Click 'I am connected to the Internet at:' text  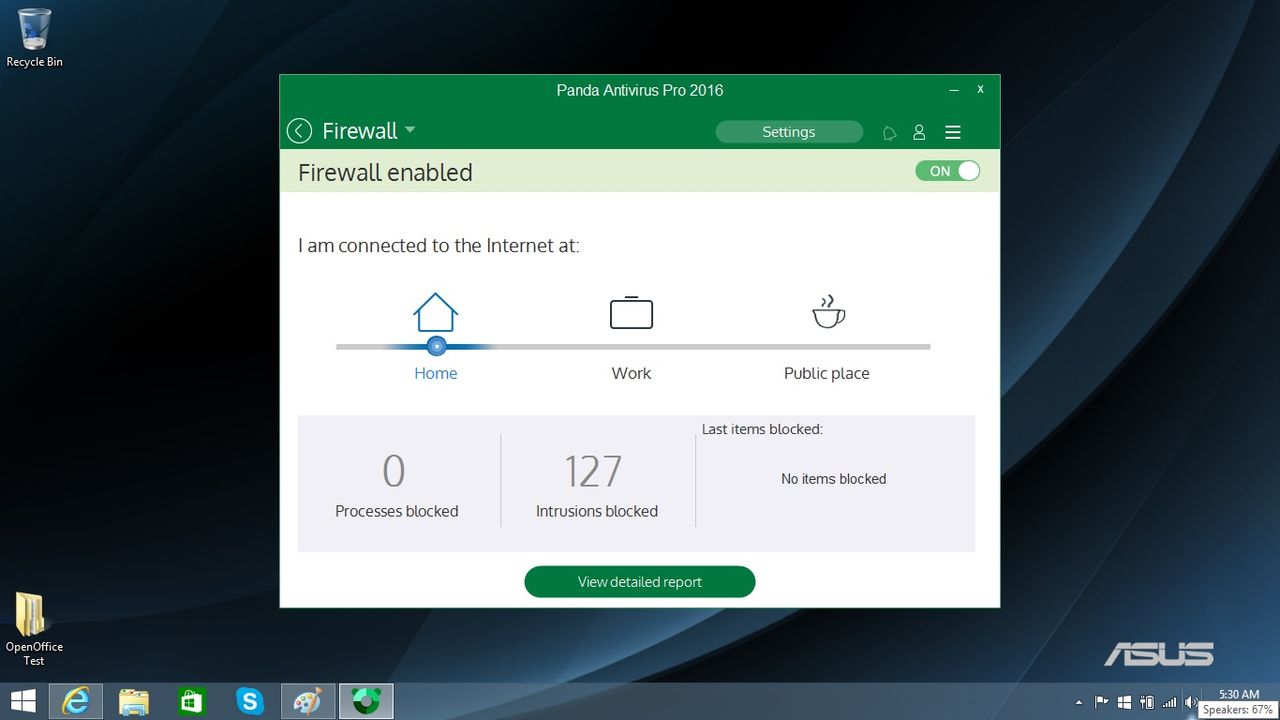[439, 245]
